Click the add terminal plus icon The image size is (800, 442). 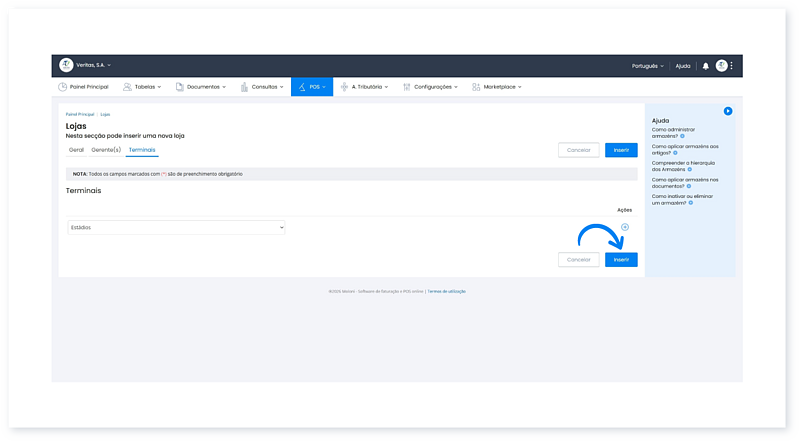(625, 227)
